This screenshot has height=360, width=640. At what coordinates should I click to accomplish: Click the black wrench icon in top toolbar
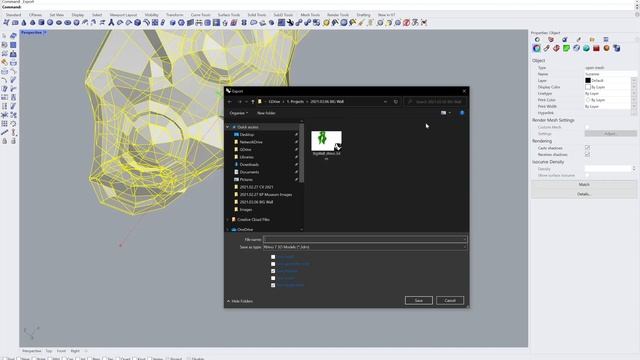click(290, 23)
